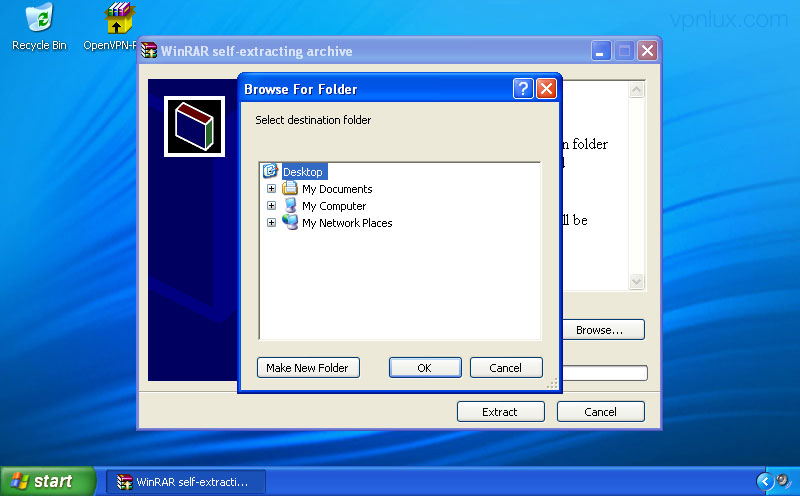The width and height of the screenshot is (800, 496).
Task: Expand the My Computer tree node
Action: click(x=271, y=206)
